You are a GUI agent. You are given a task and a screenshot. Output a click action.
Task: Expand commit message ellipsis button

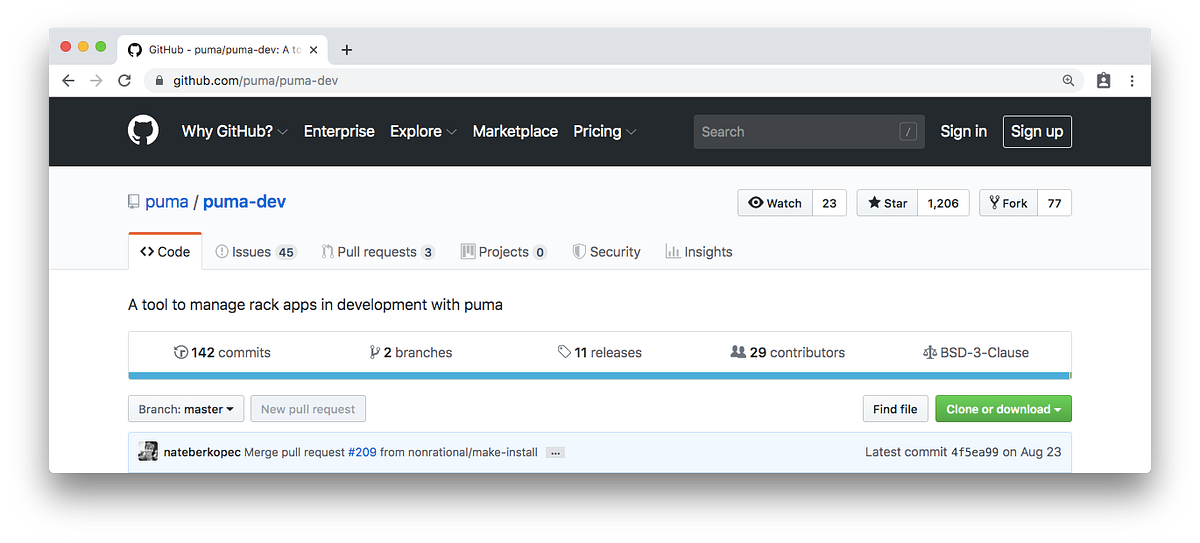click(556, 453)
